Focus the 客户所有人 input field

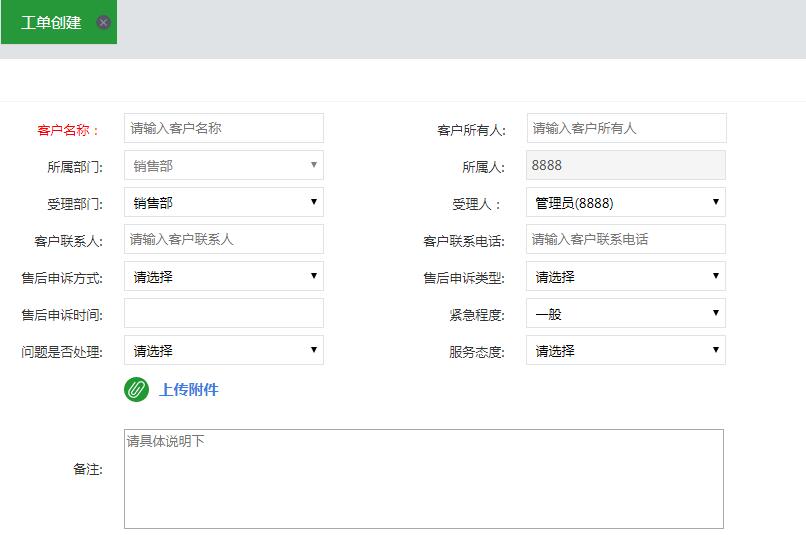626,128
